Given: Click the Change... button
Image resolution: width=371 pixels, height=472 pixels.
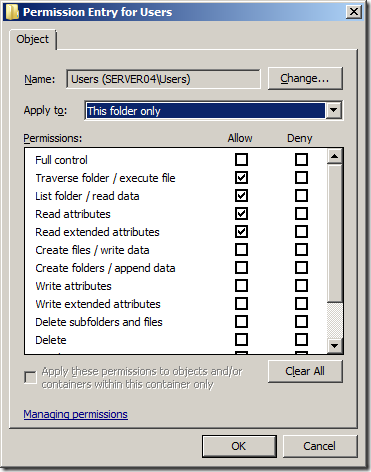Looking at the screenshot, I should pyautogui.click(x=305, y=79).
